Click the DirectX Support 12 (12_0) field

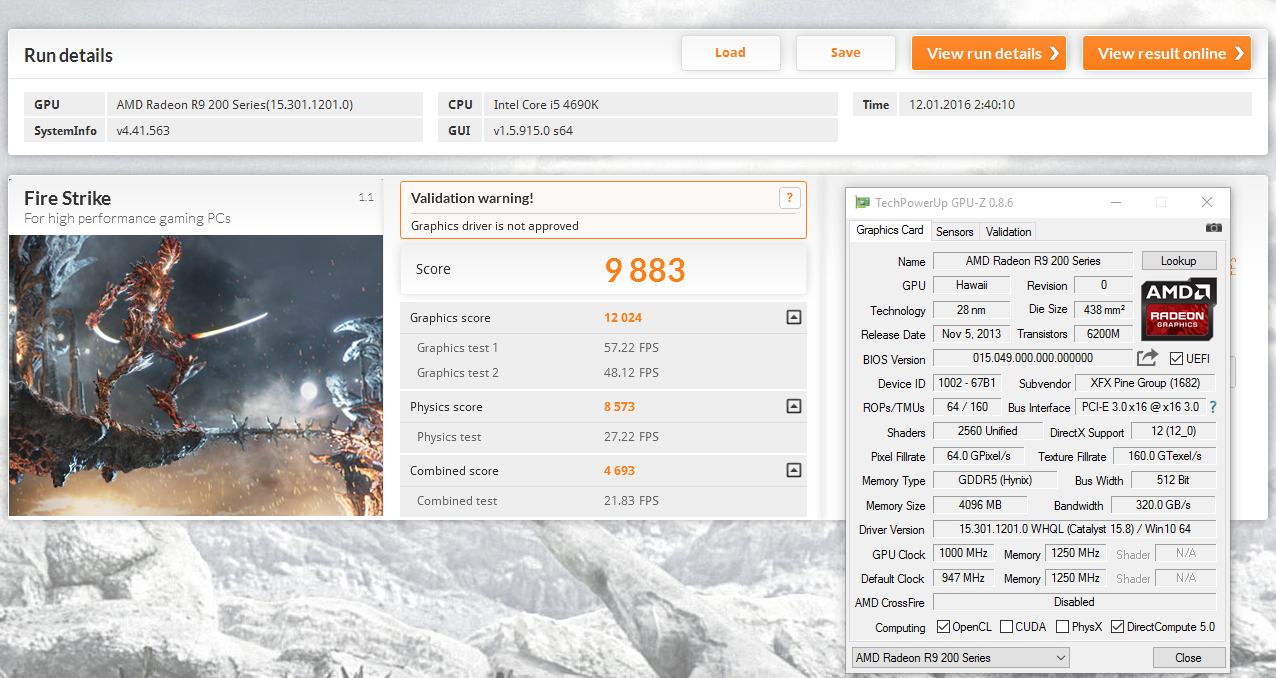(x=1174, y=431)
